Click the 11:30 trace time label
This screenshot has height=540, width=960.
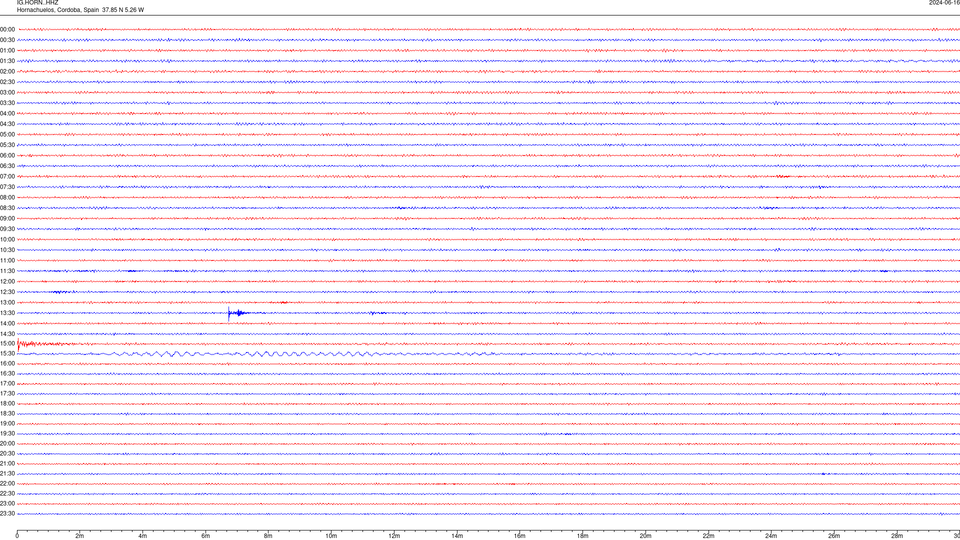pyautogui.click(x=7, y=271)
